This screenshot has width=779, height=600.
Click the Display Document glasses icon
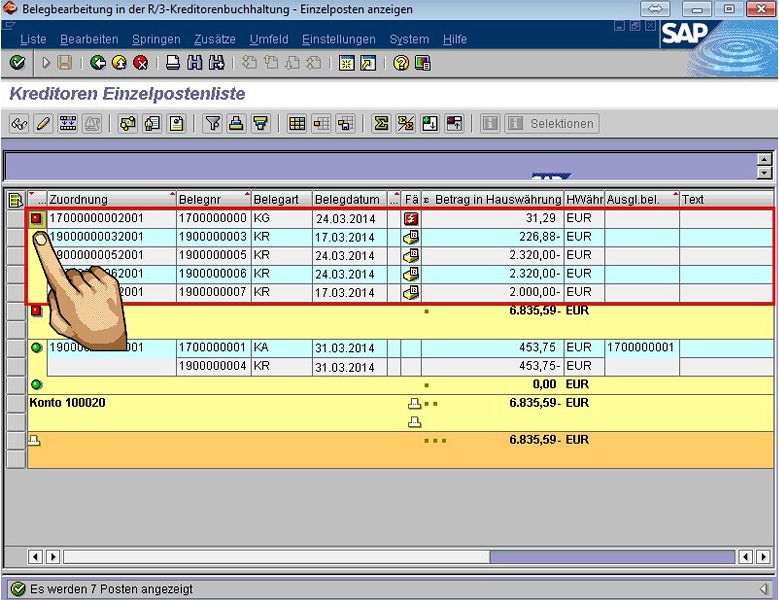(19, 124)
